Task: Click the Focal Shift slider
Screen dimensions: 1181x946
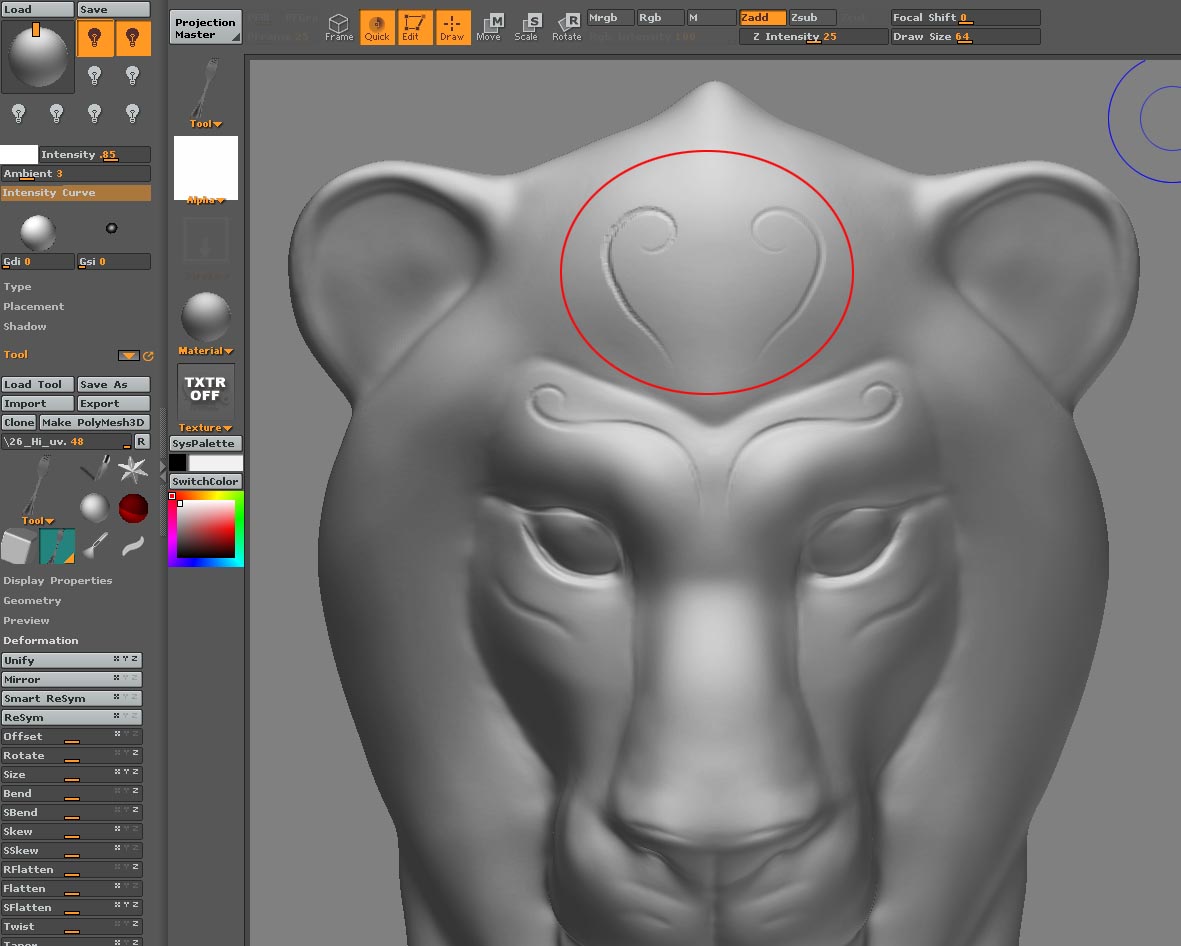Action: [965, 17]
